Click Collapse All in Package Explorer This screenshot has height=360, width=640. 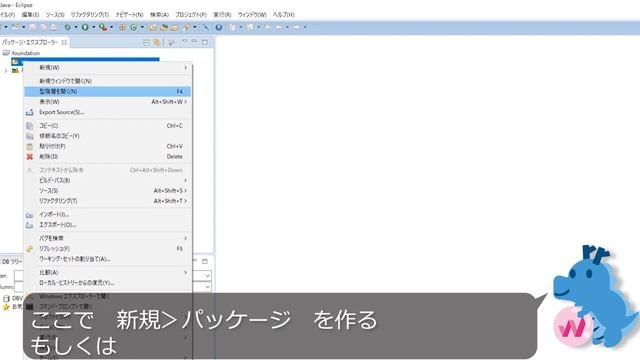[146, 42]
